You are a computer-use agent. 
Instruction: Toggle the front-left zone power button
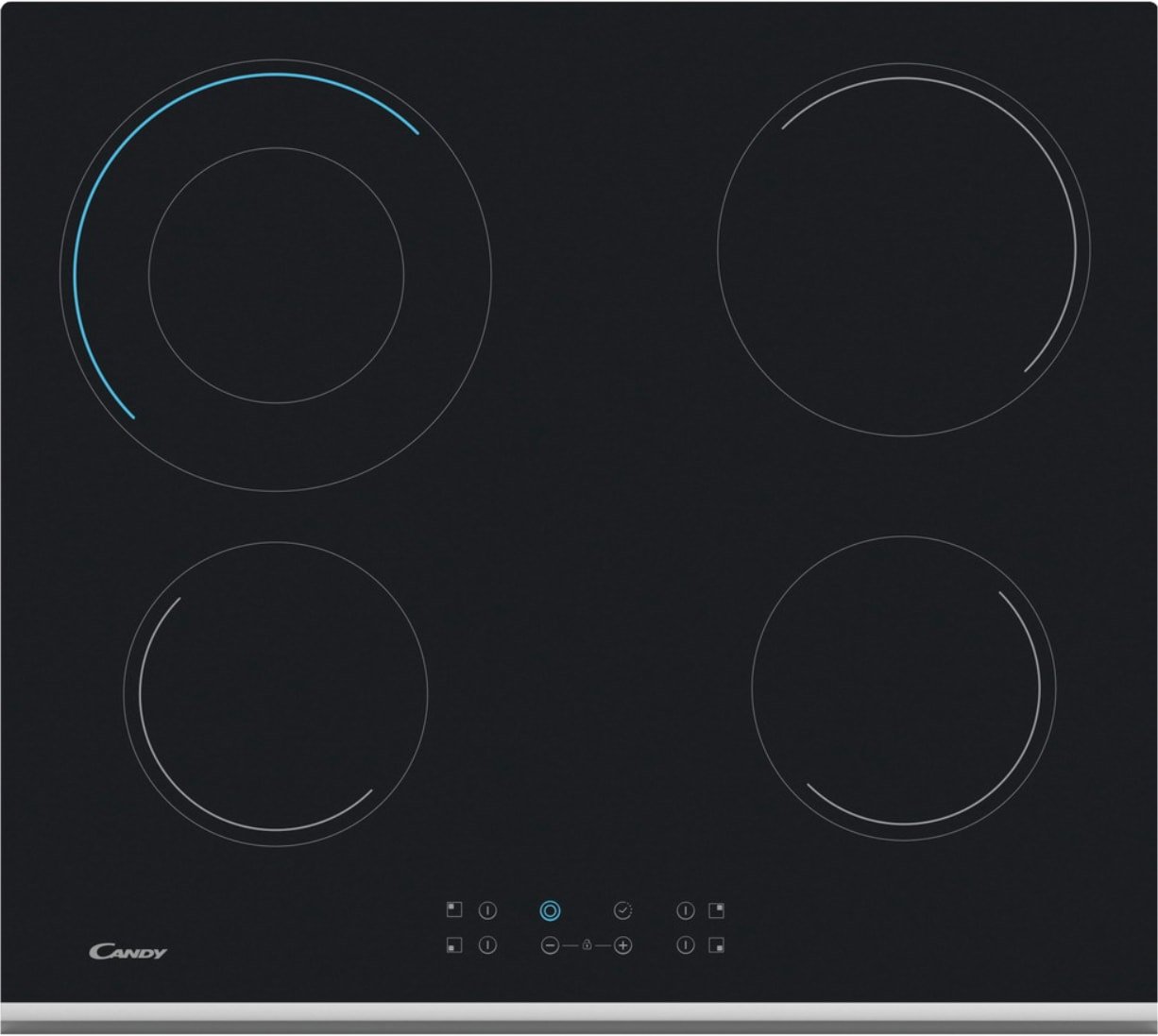click(487, 944)
